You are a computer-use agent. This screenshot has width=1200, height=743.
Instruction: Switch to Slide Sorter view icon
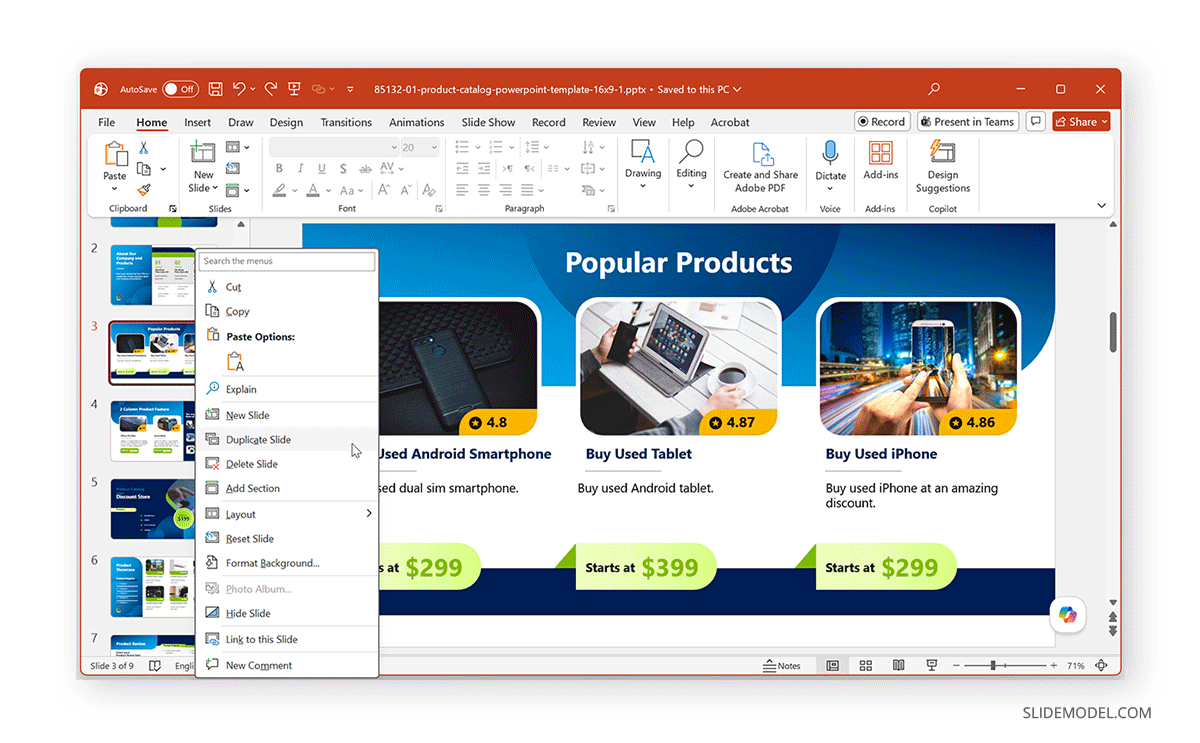click(866, 665)
